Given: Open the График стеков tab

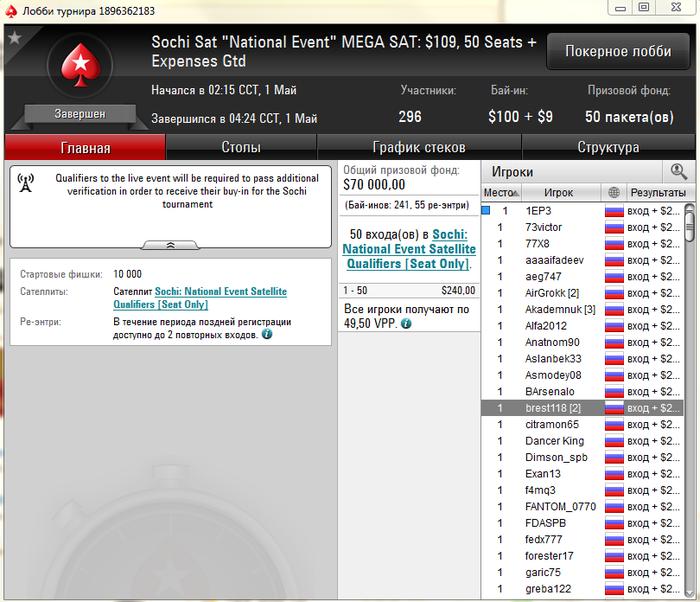Looking at the screenshot, I should (x=419, y=147).
